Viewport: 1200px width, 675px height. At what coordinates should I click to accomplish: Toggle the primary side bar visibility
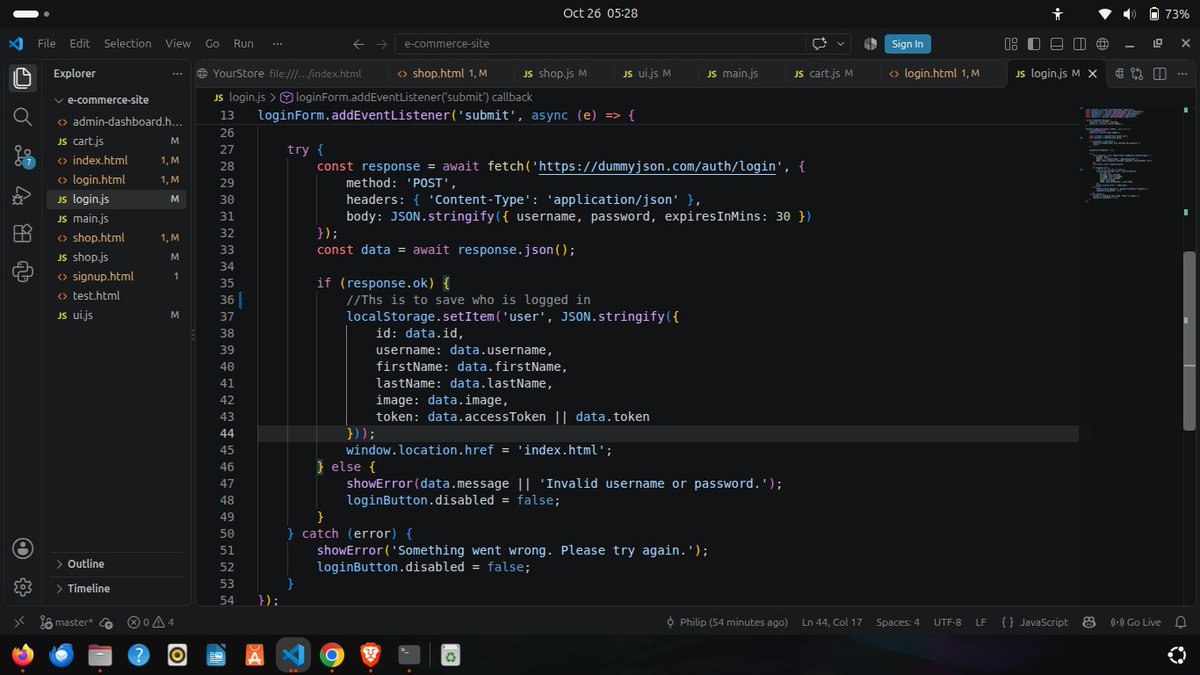1033,44
